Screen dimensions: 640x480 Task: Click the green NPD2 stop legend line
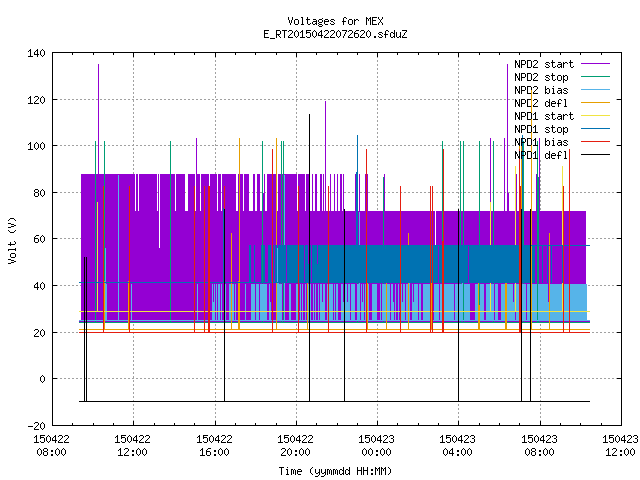click(x=595, y=77)
